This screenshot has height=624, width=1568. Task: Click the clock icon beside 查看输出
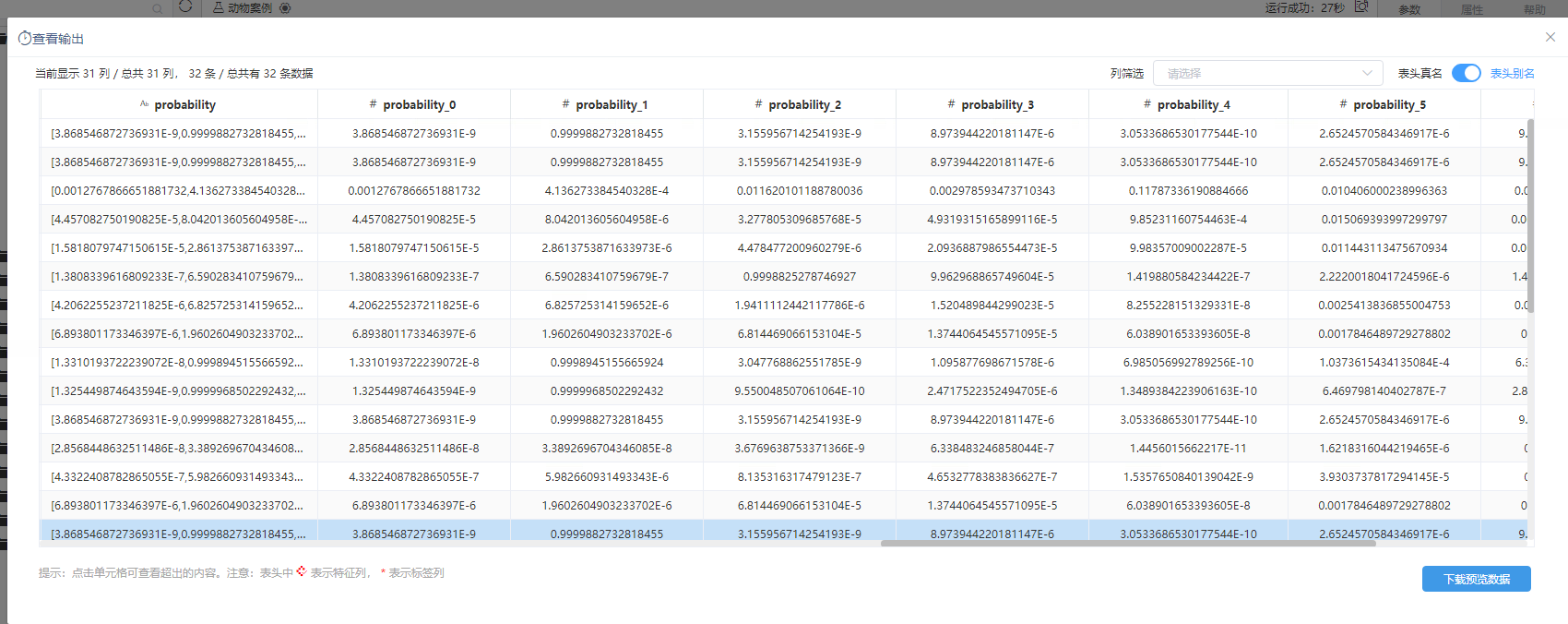25,39
